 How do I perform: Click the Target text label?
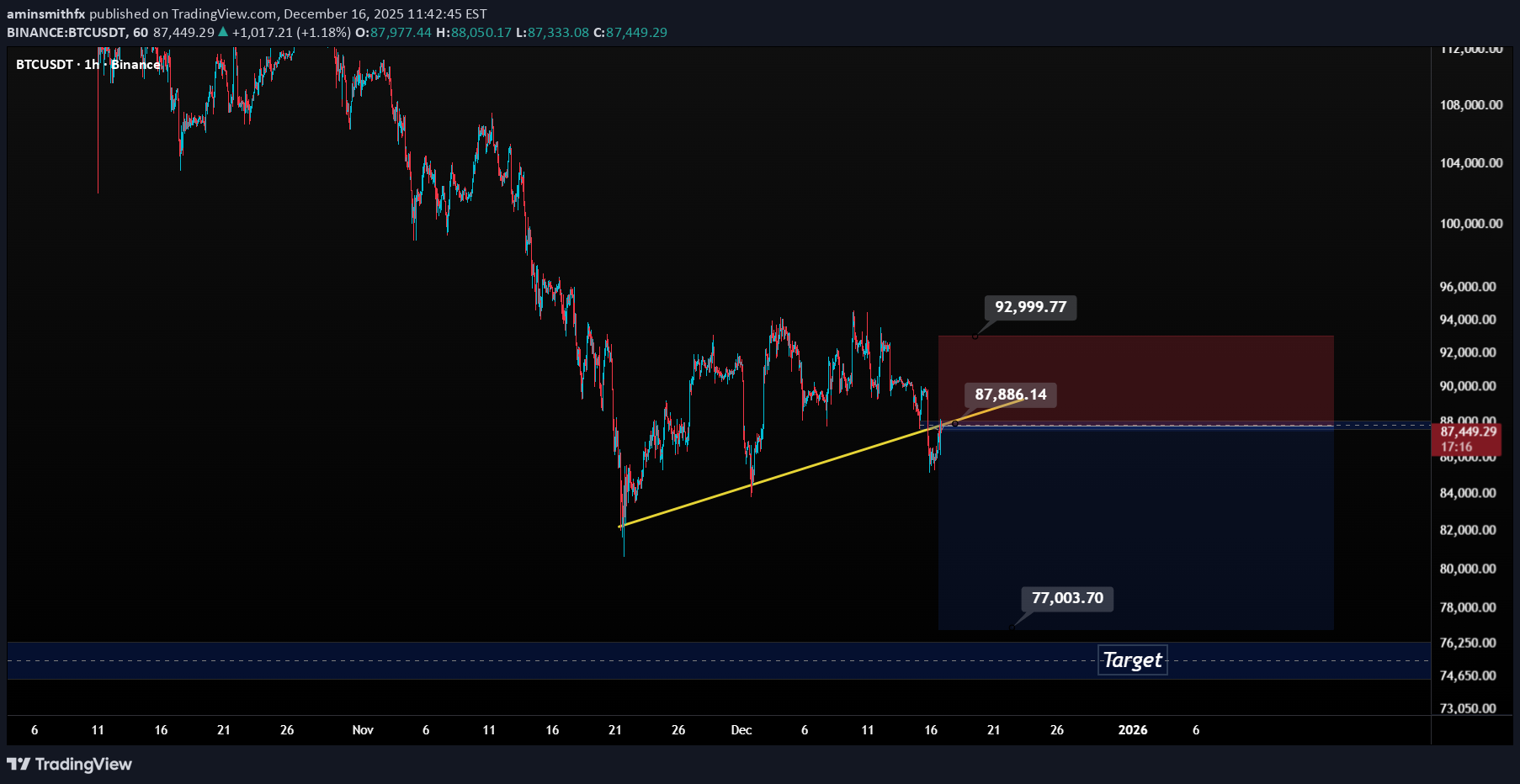click(x=1132, y=660)
